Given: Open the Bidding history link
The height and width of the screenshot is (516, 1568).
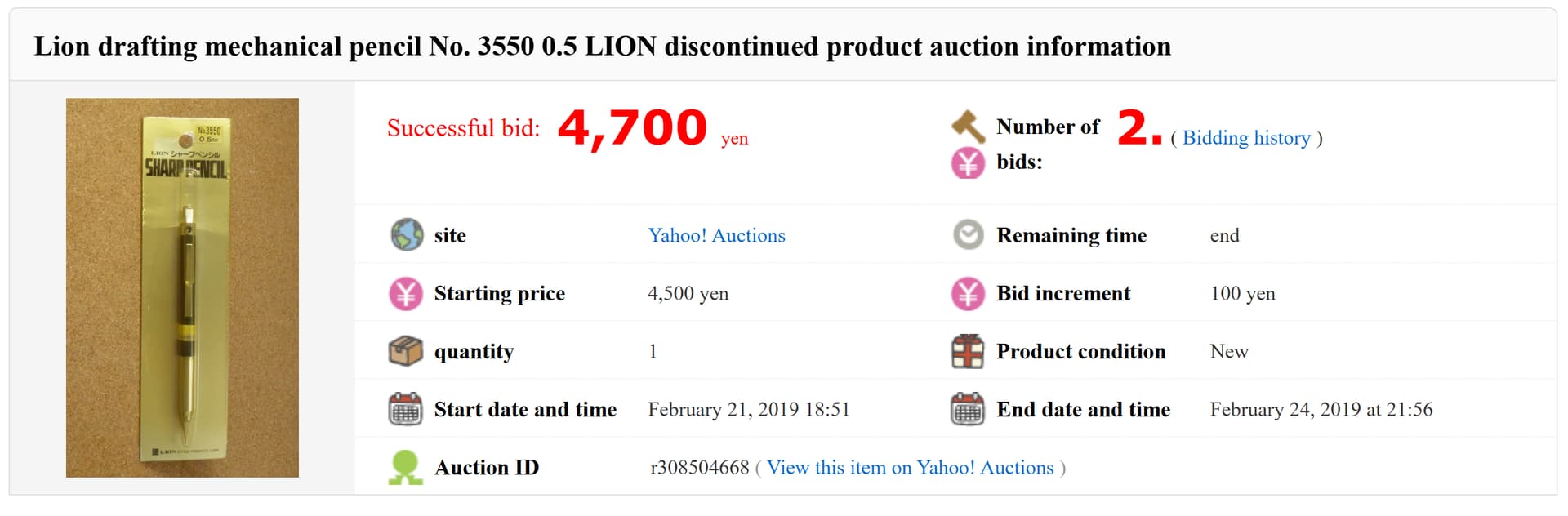Looking at the screenshot, I should pos(1246,138).
